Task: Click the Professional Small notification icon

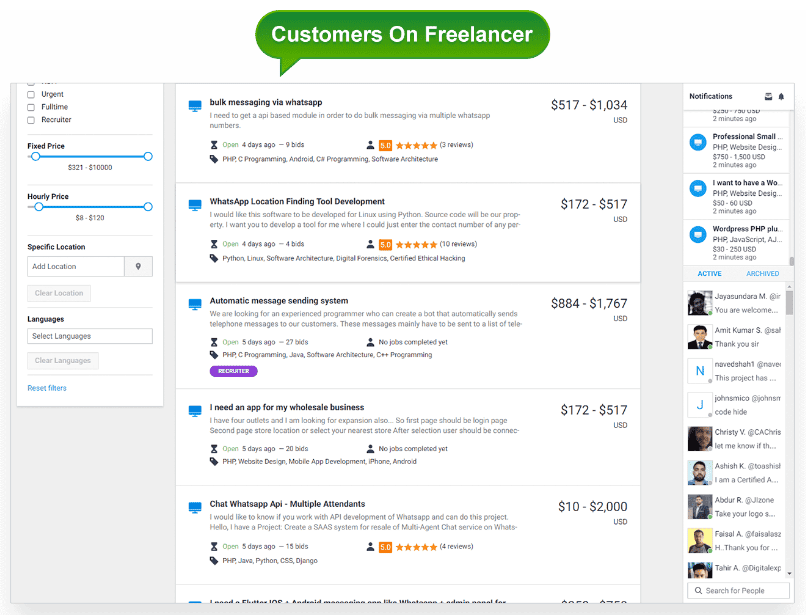Action: (698, 143)
